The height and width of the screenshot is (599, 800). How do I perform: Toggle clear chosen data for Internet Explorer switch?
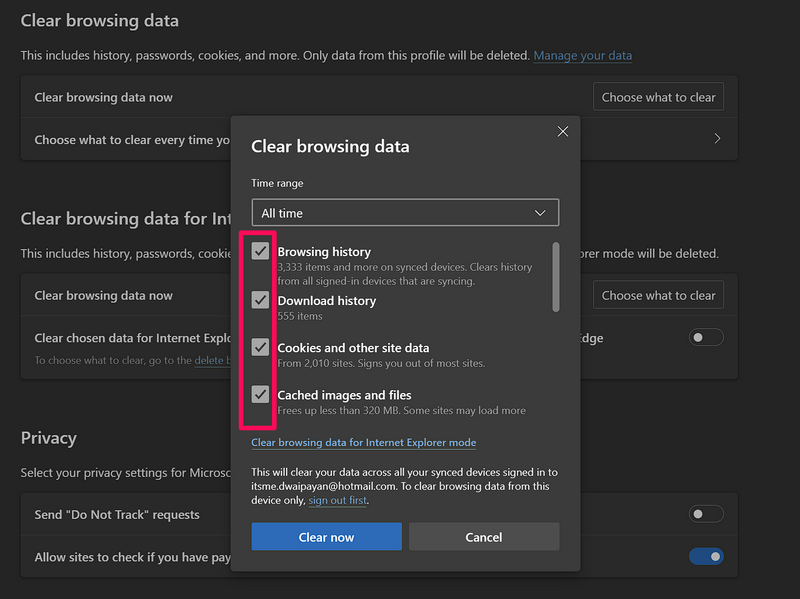706,338
